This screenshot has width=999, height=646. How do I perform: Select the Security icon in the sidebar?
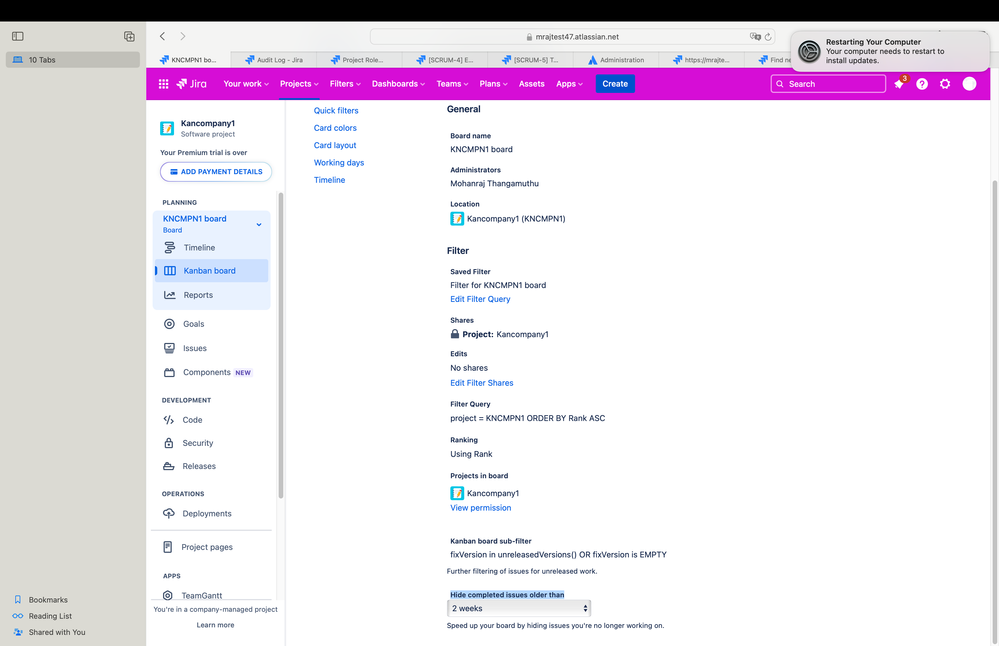tap(170, 442)
